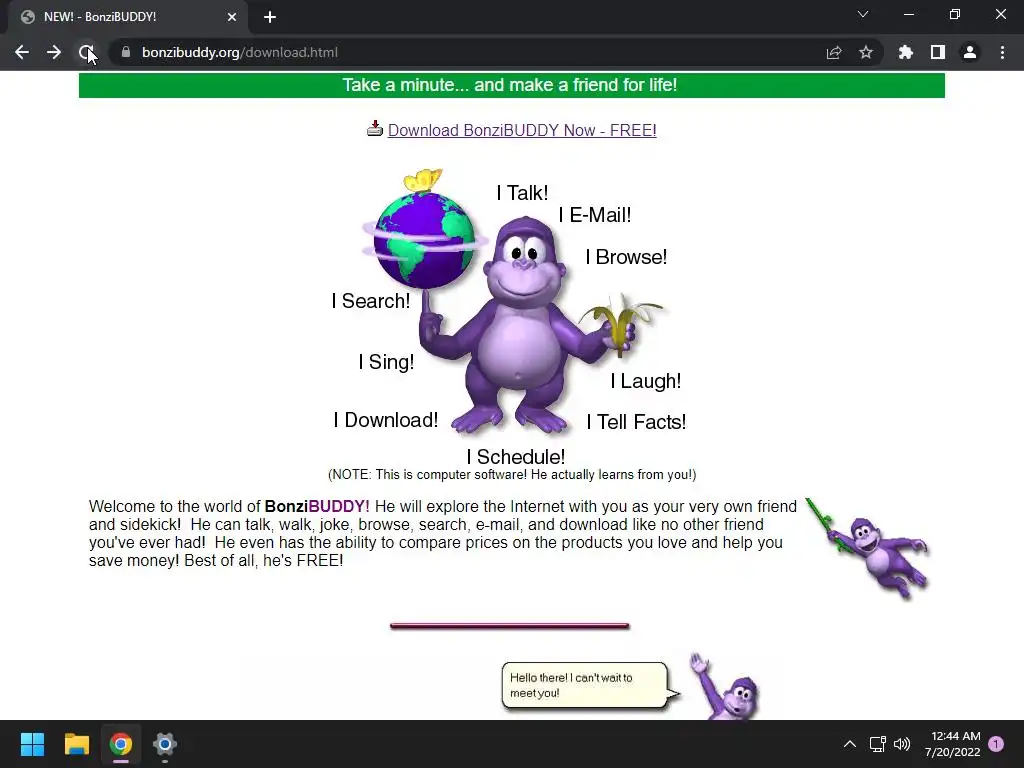Open a new browser tab
Screen dimensions: 1024x768
point(270,17)
